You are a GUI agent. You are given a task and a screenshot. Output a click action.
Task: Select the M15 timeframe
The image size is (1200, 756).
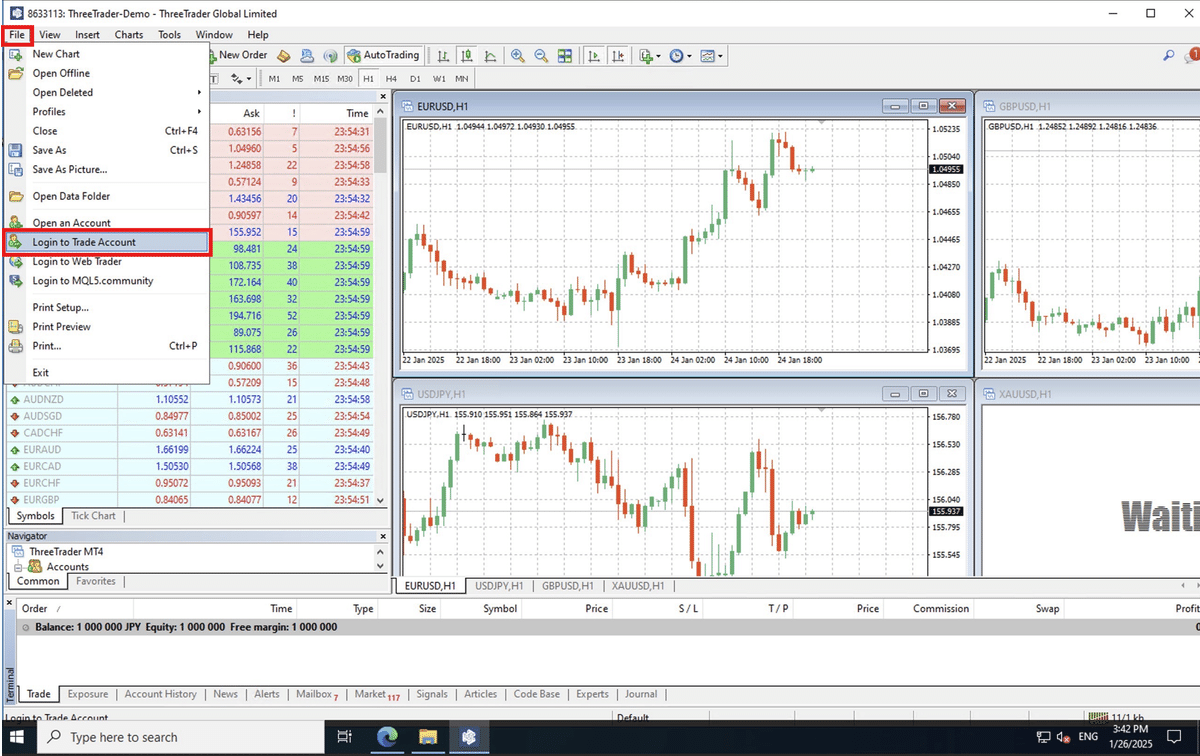point(321,79)
